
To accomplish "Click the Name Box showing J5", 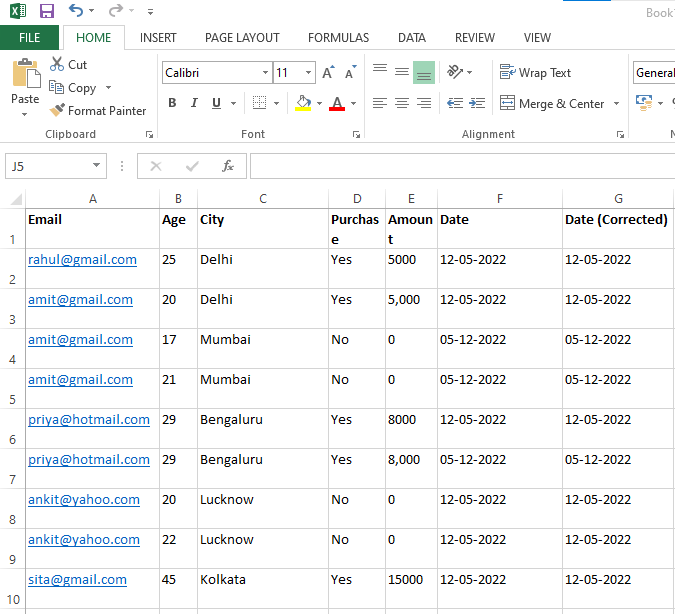I will [x=48, y=166].
